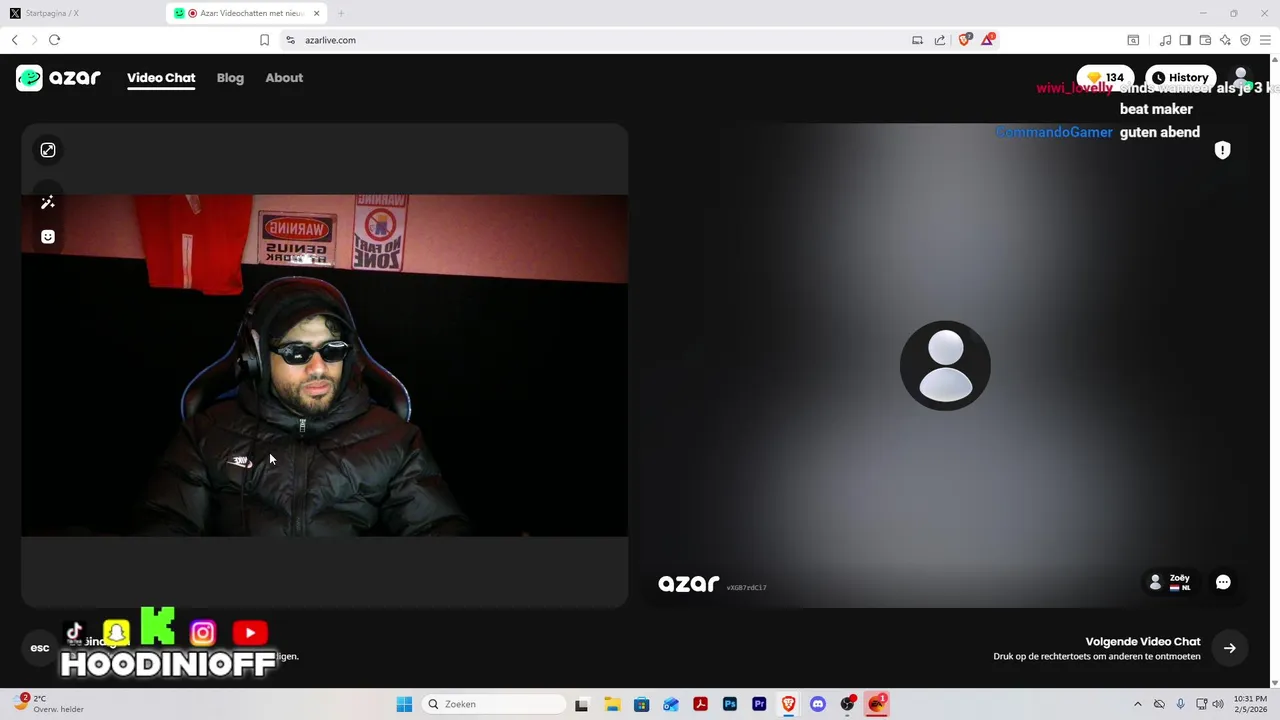Open Microsoft Store from taskbar
The image size is (1280, 720).
tap(641, 704)
